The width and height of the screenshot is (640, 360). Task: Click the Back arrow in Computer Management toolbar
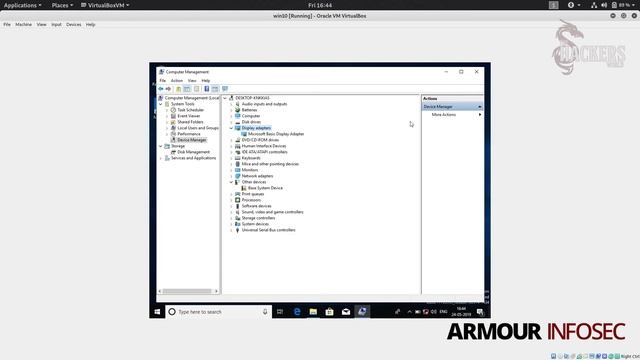[161, 89]
